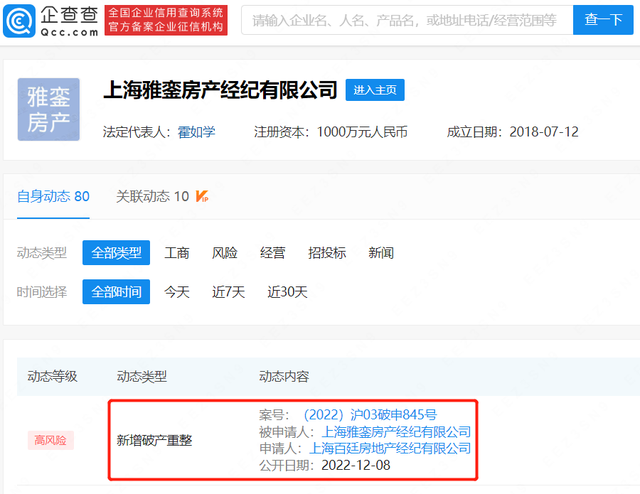Click the 进入主页 button
This screenshot has height=494, width=640.
[x=375, y=90]
